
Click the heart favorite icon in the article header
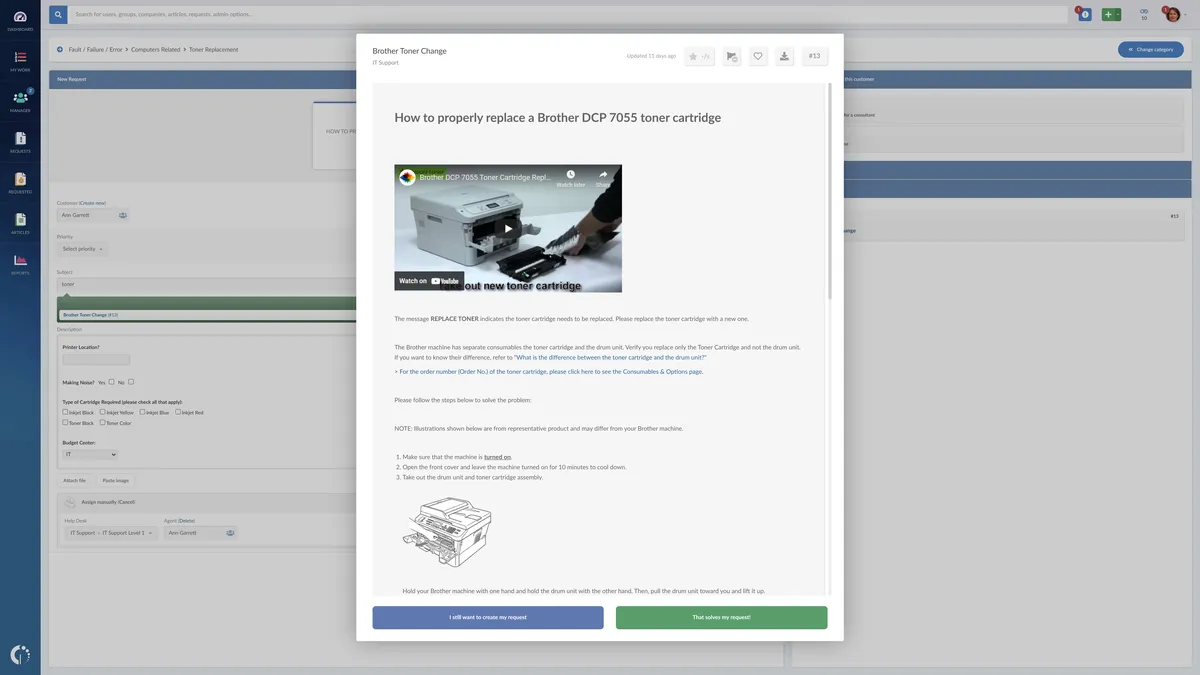point(758,56)
